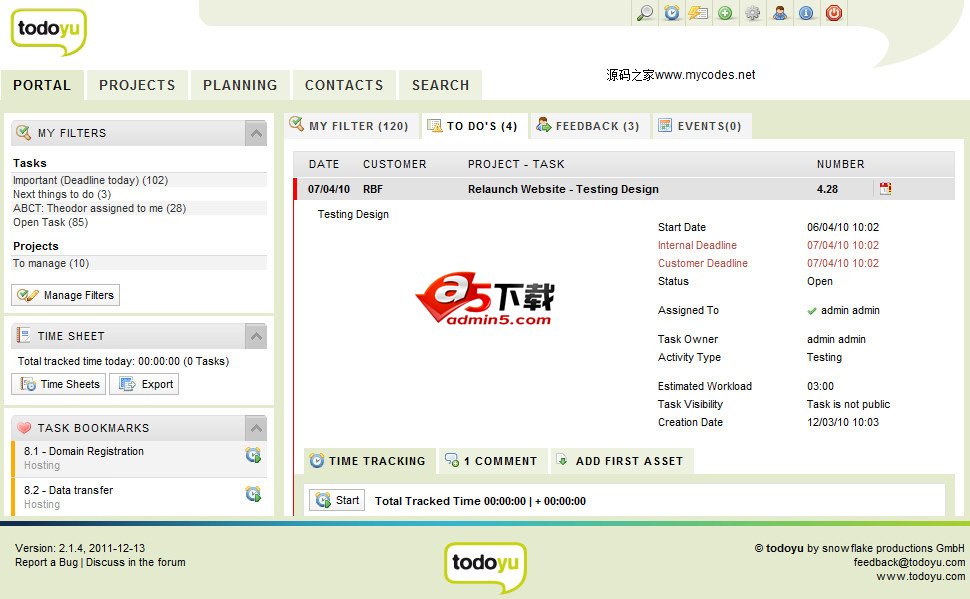Click the Project - Task column header

[516, 164]
